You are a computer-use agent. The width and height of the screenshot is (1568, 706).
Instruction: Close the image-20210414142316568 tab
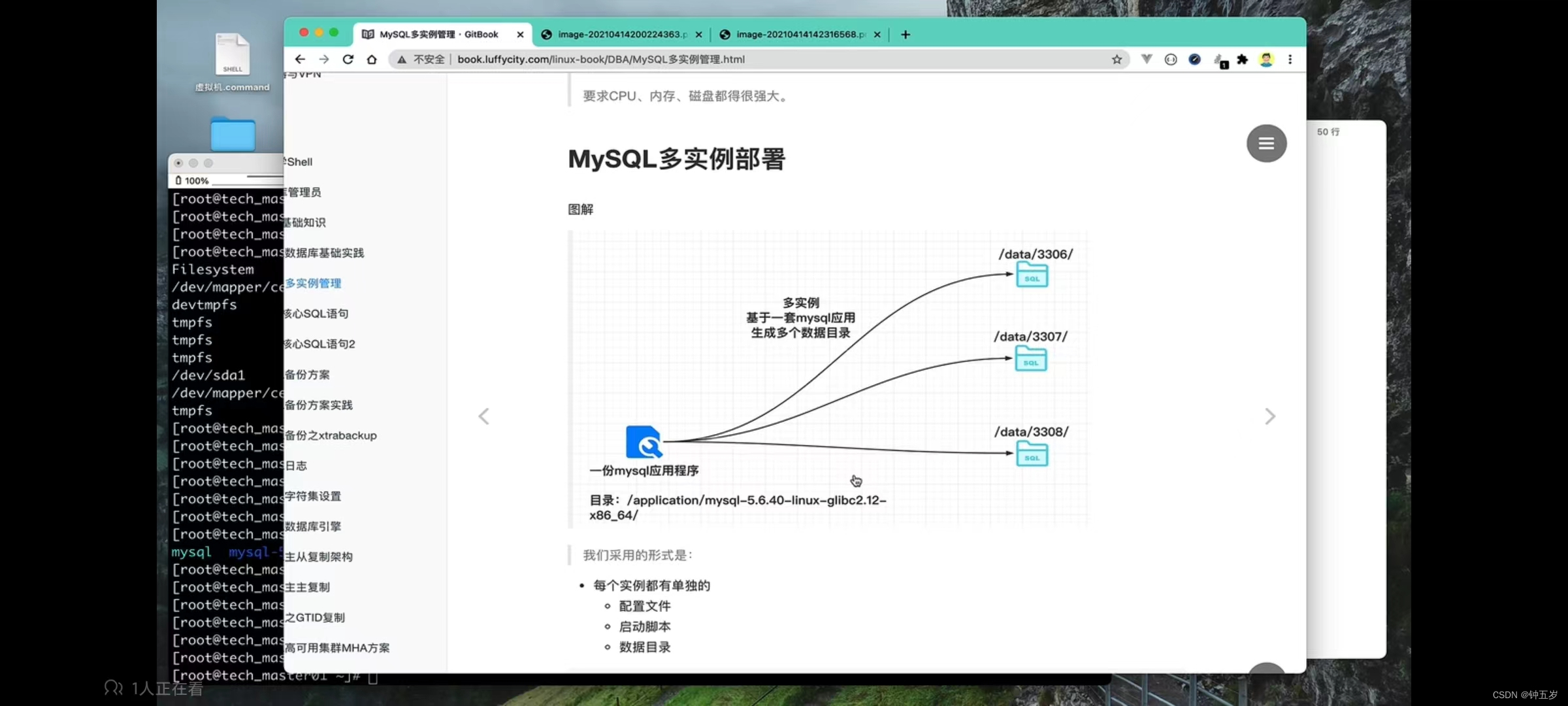(877, 35)
